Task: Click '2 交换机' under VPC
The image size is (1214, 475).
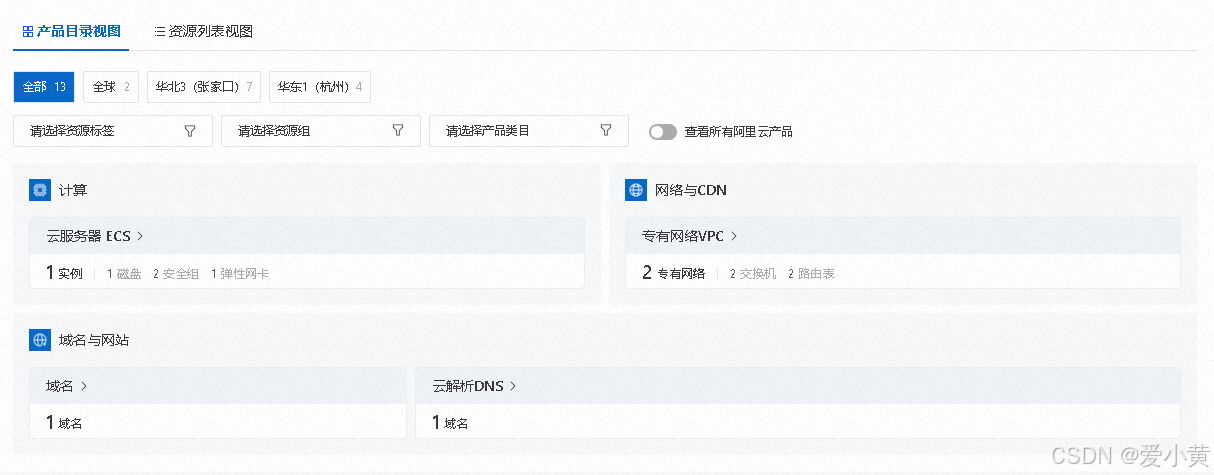Action: point(753,273)
